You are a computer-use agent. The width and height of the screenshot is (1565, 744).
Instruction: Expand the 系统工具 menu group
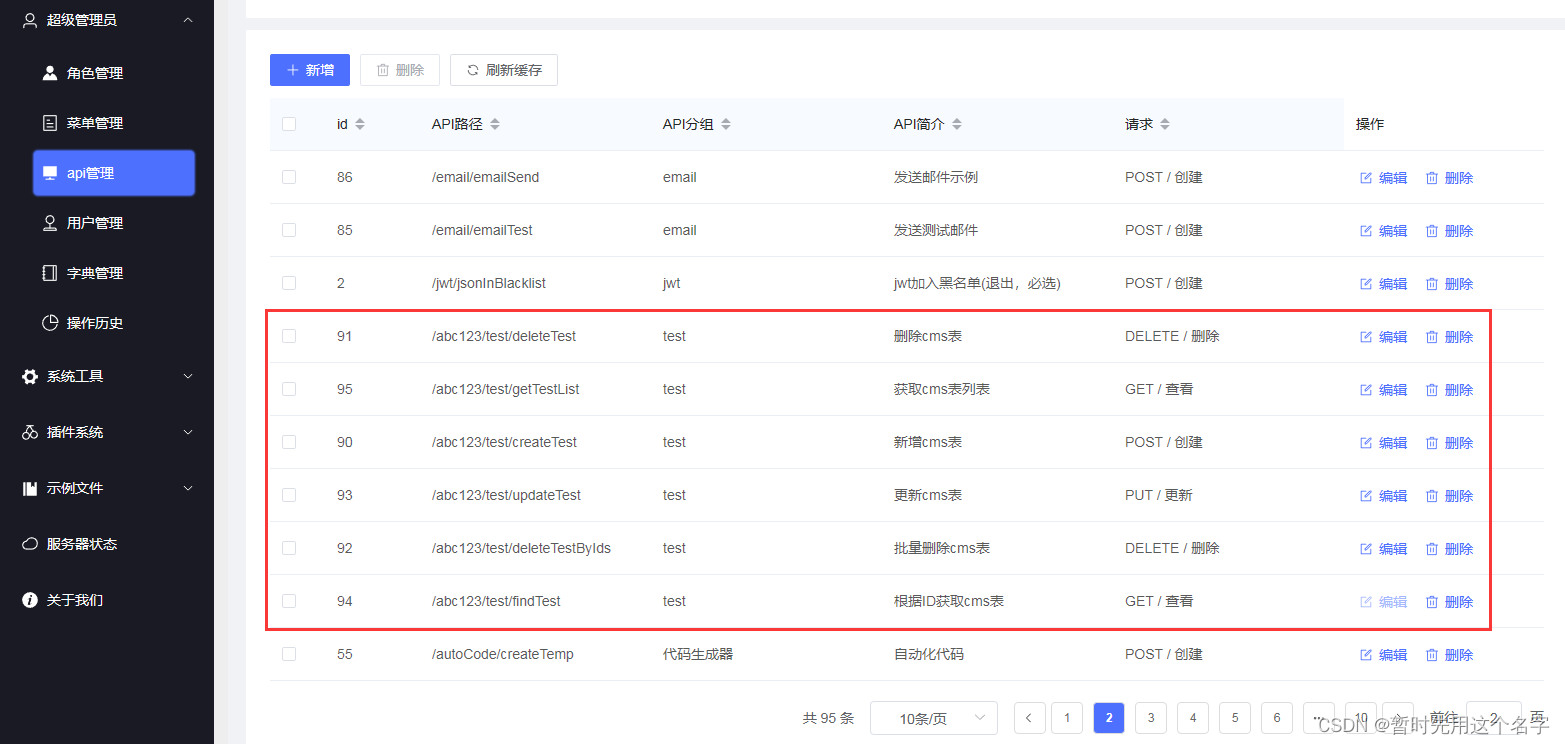[x=107, y=376]
